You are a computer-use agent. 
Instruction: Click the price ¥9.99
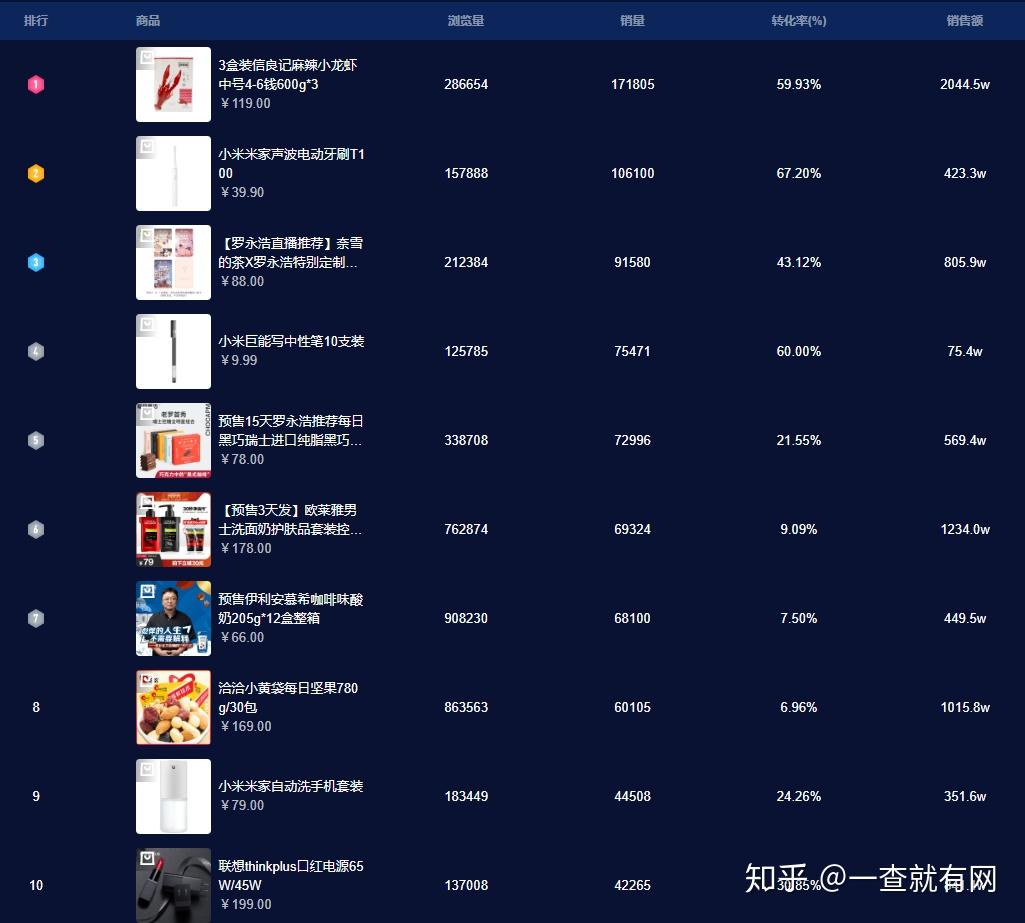(x=239, y=360)
